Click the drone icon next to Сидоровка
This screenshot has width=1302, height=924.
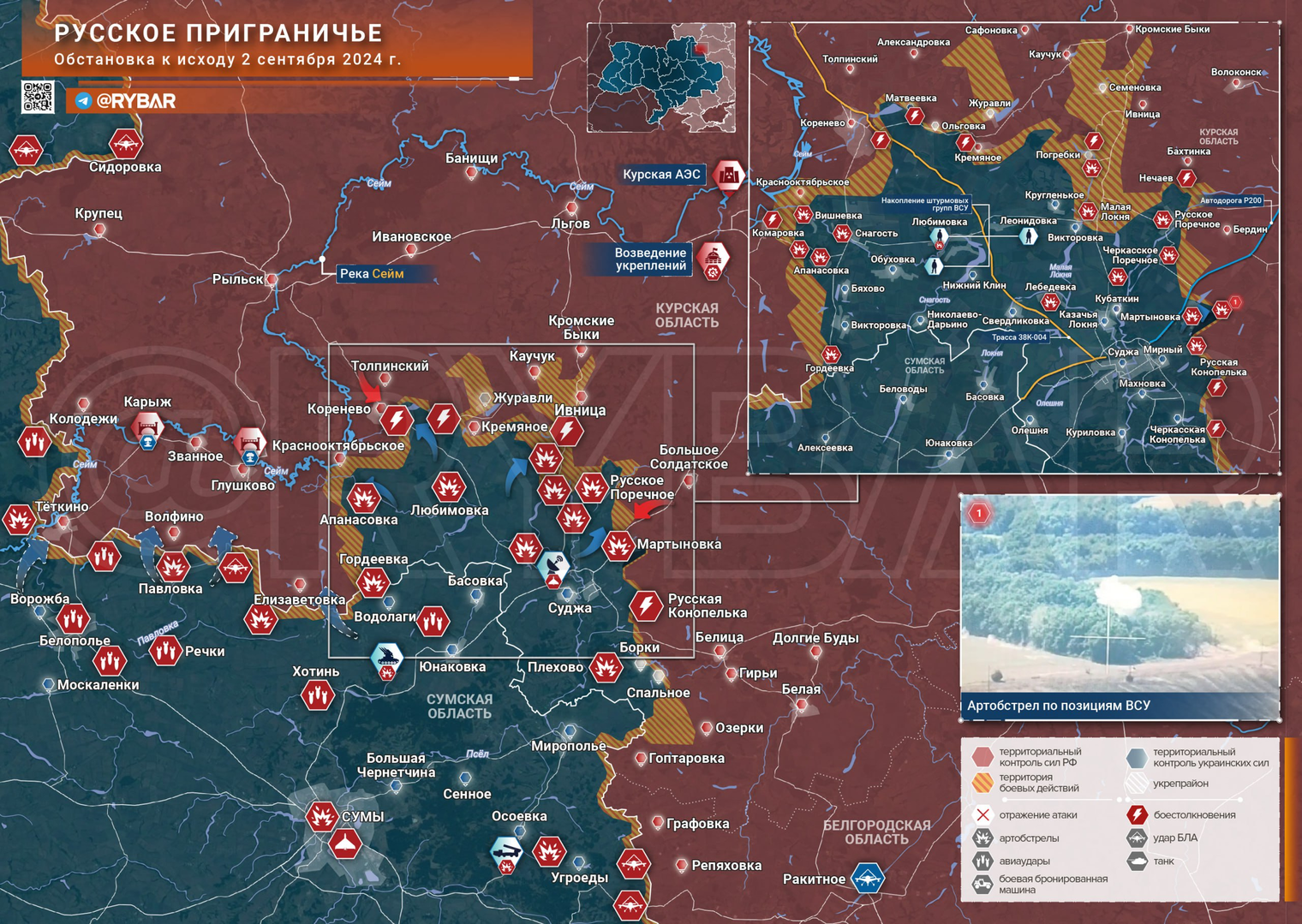[126, 144]
